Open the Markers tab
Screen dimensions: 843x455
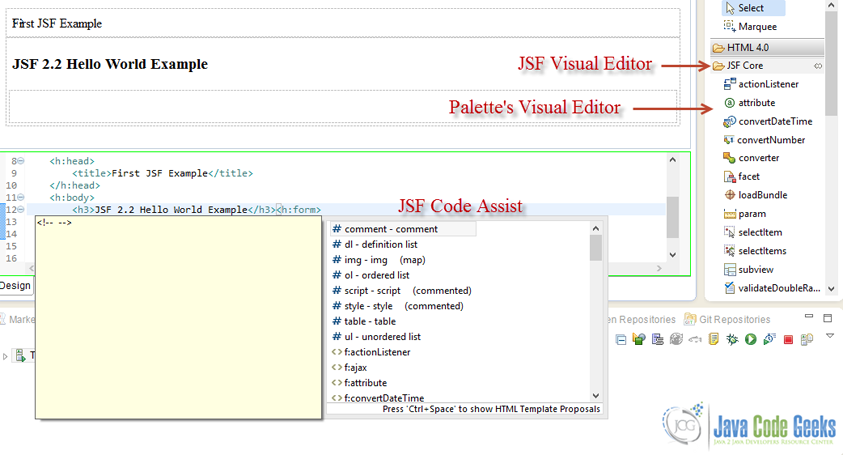pos(17,319)
